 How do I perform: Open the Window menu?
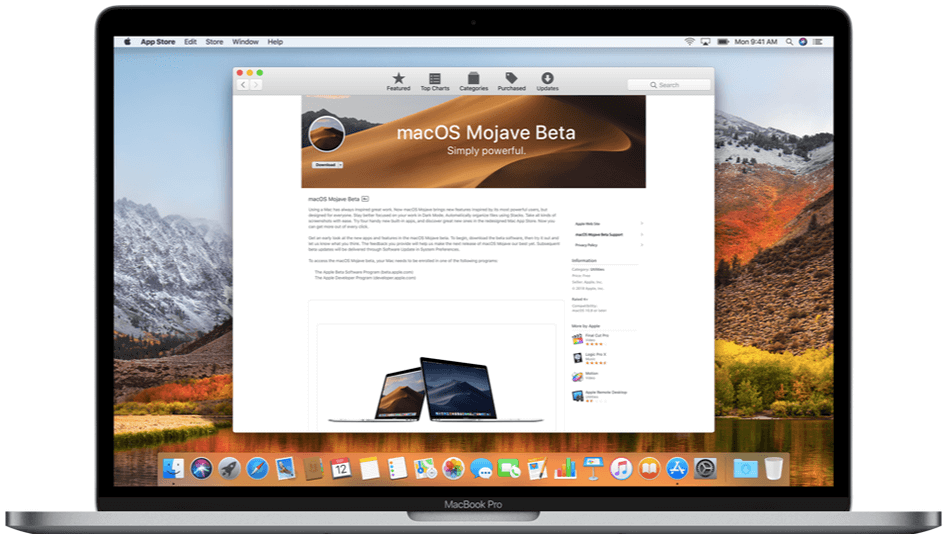point(245,42)
